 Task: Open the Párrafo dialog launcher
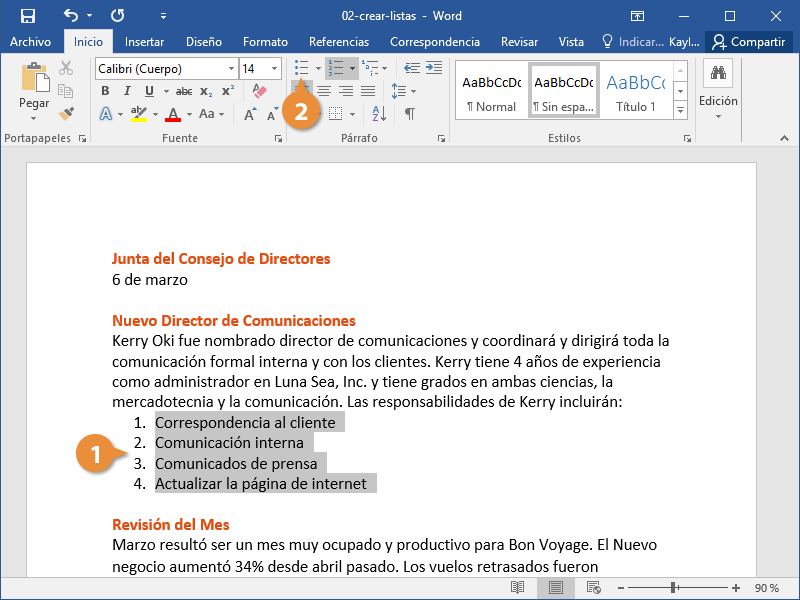coord(441,139)
